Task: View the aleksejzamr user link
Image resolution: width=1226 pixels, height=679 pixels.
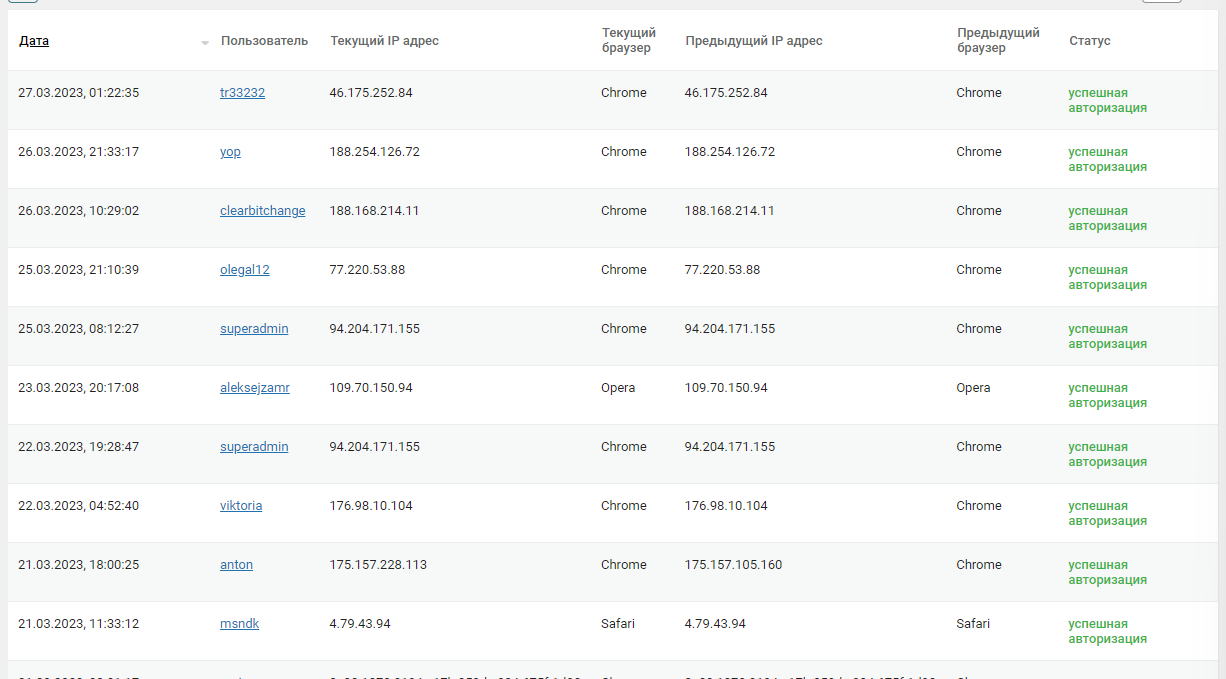Action: point(254,388)
